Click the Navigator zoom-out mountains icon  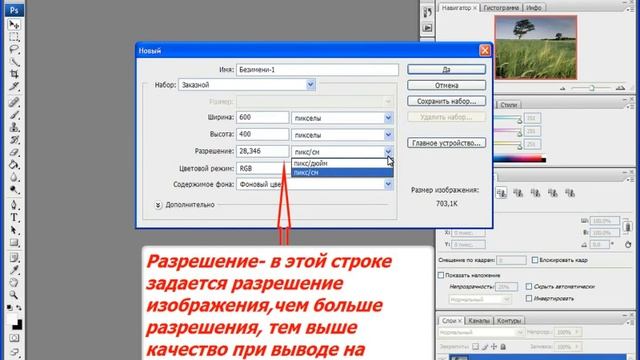click(563, 88)
